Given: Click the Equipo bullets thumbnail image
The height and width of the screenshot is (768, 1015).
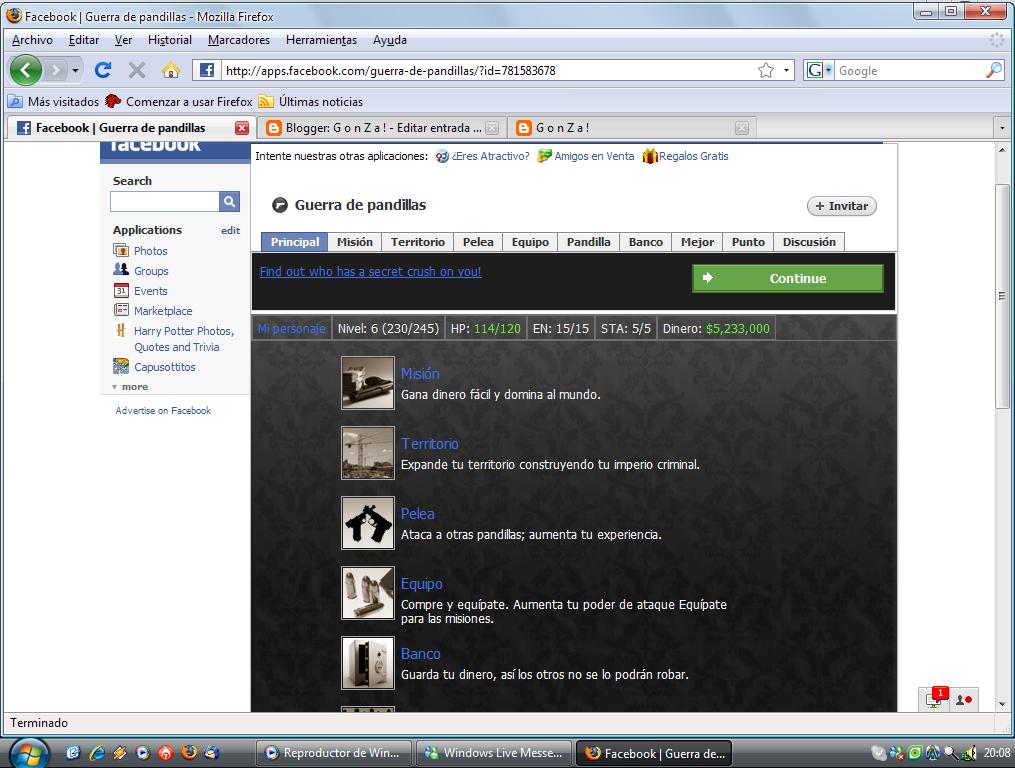Looking at the screenshot, I should point(368,593).
